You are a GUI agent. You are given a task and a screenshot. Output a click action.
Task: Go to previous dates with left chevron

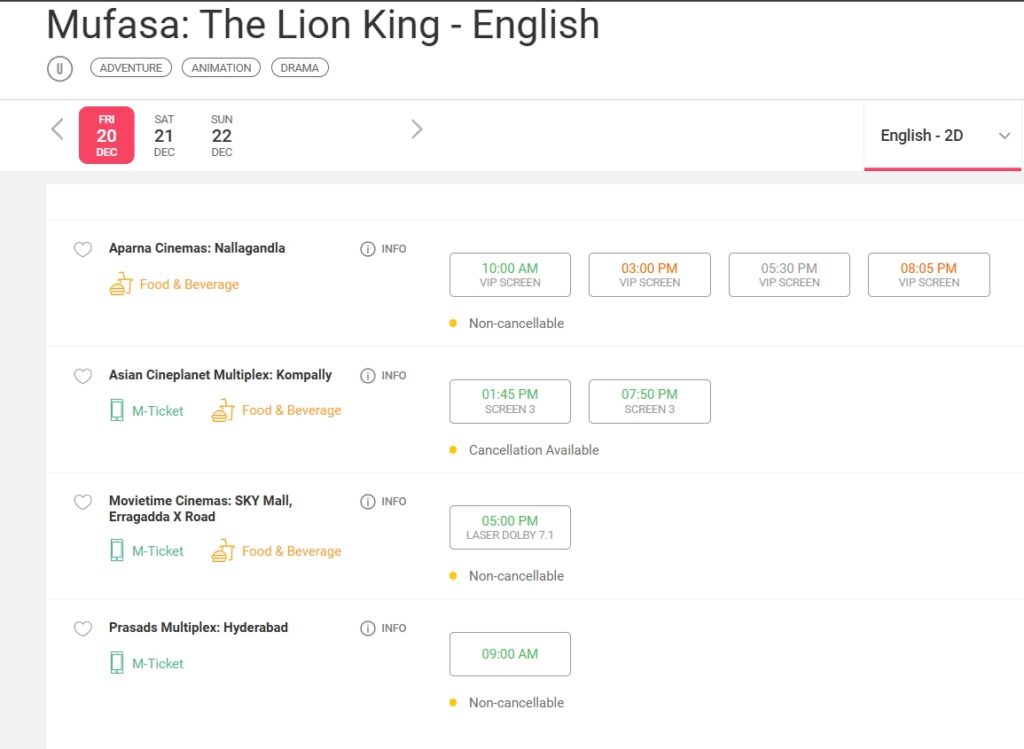coord(57,129)
